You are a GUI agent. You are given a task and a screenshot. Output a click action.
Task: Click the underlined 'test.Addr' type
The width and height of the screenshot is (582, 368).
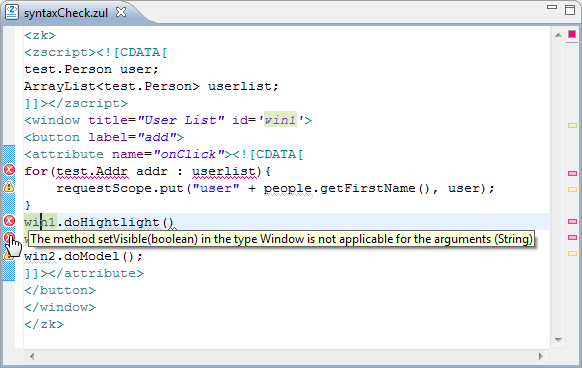(x=92, y=172)
